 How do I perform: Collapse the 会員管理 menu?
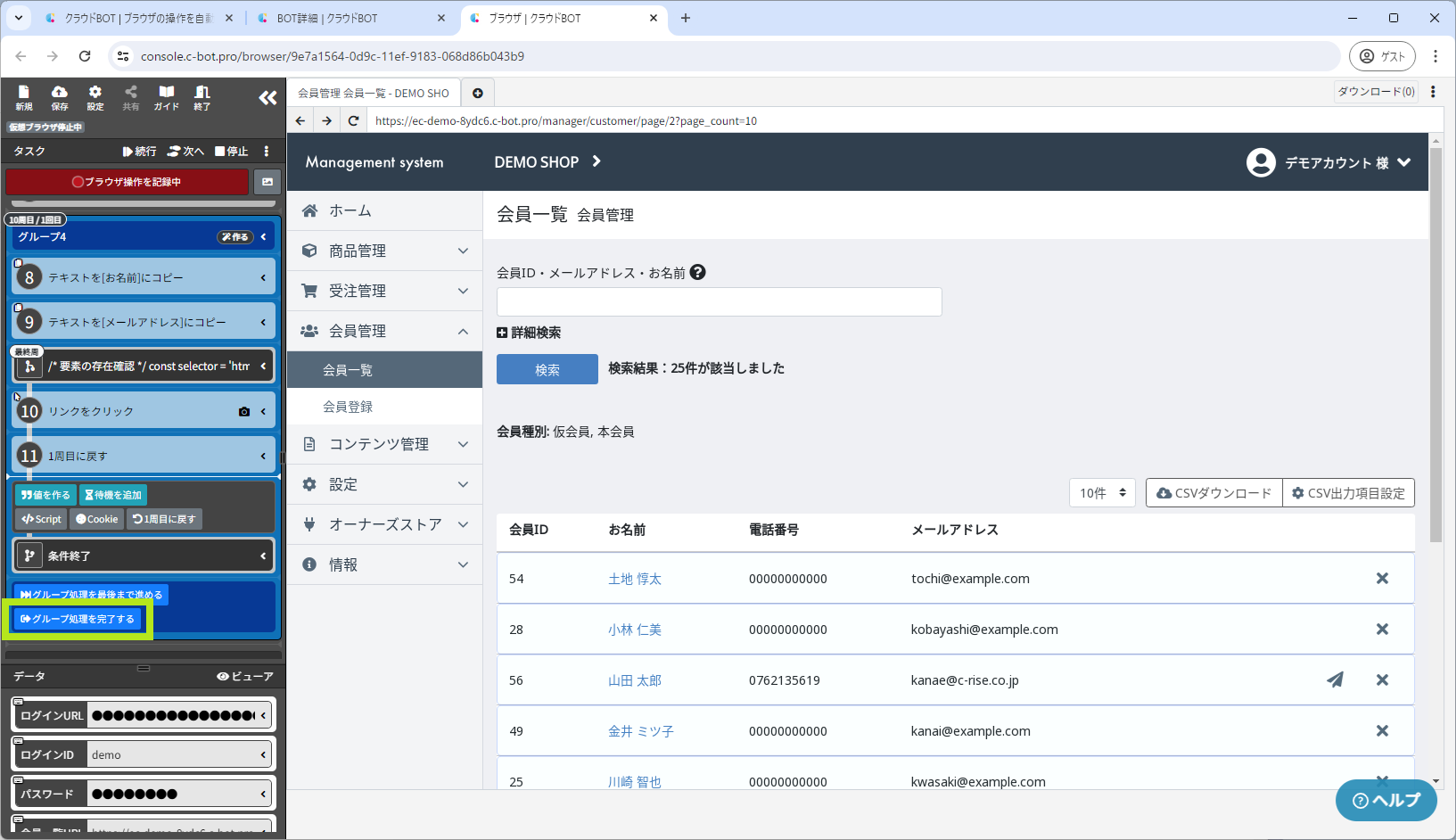[385, 331]
